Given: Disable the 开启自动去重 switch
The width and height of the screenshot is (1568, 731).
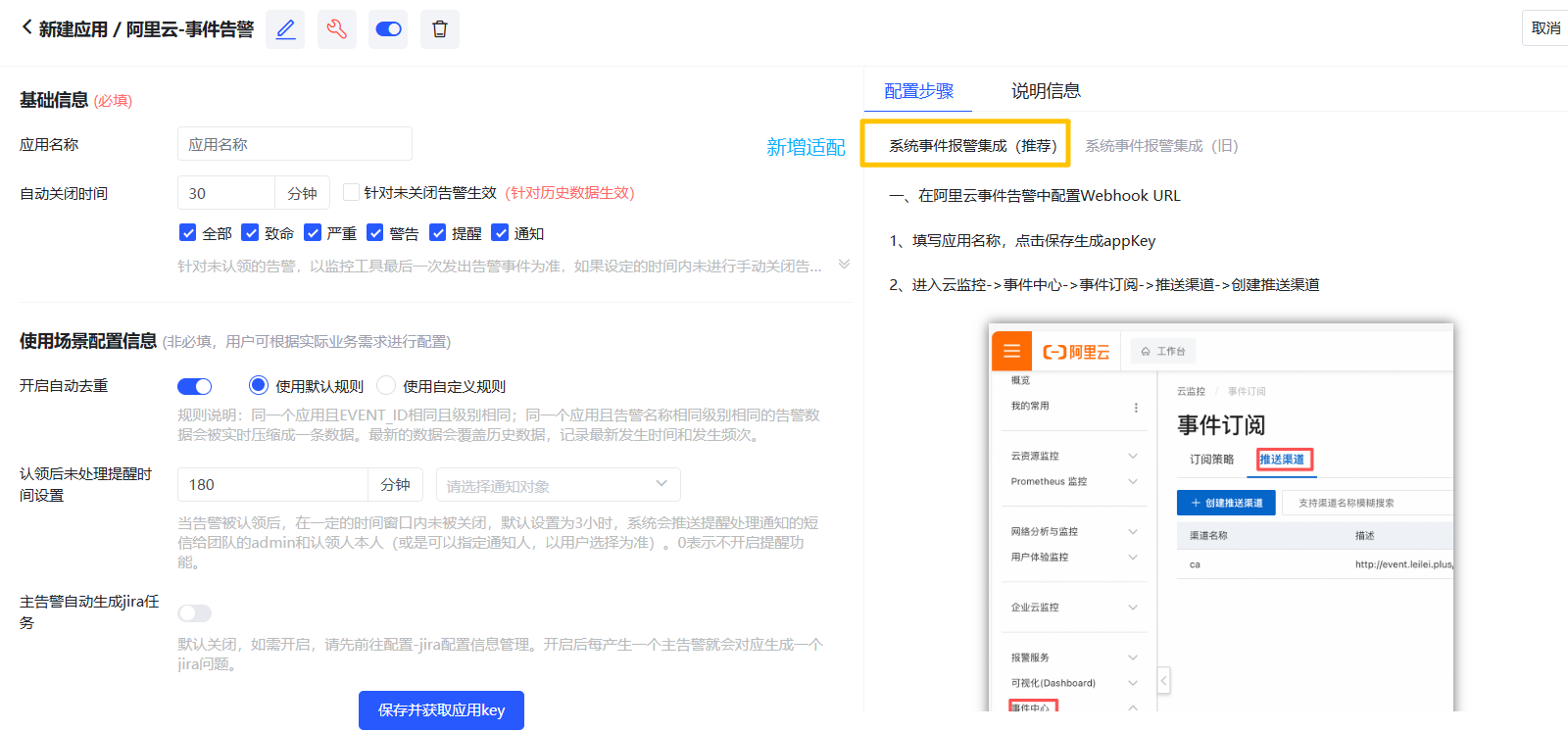Looking at the screenshot, I should pos(194,386).
